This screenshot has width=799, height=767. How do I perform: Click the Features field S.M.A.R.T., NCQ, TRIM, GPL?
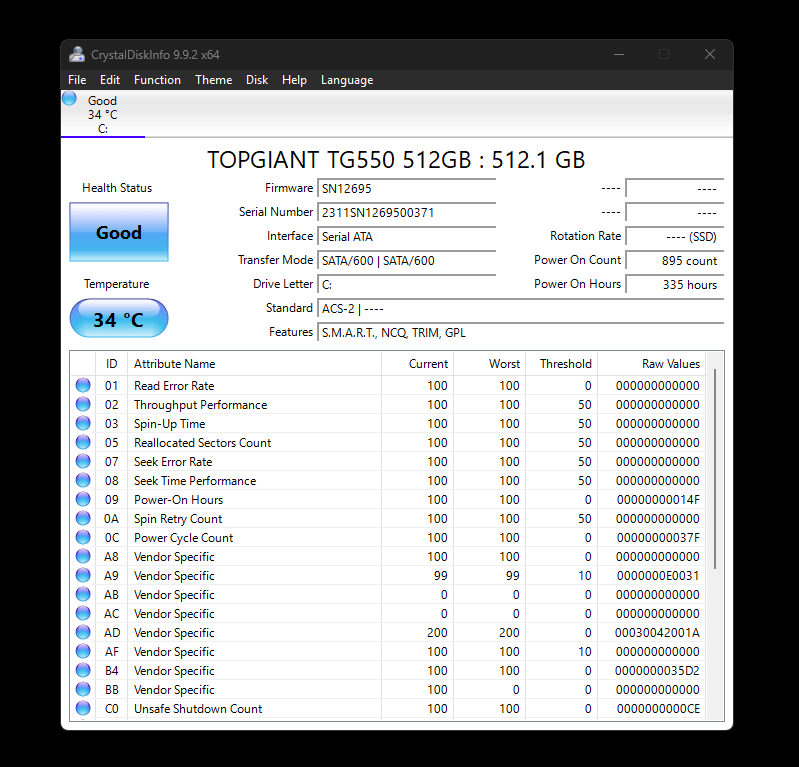tap(520, 332)
